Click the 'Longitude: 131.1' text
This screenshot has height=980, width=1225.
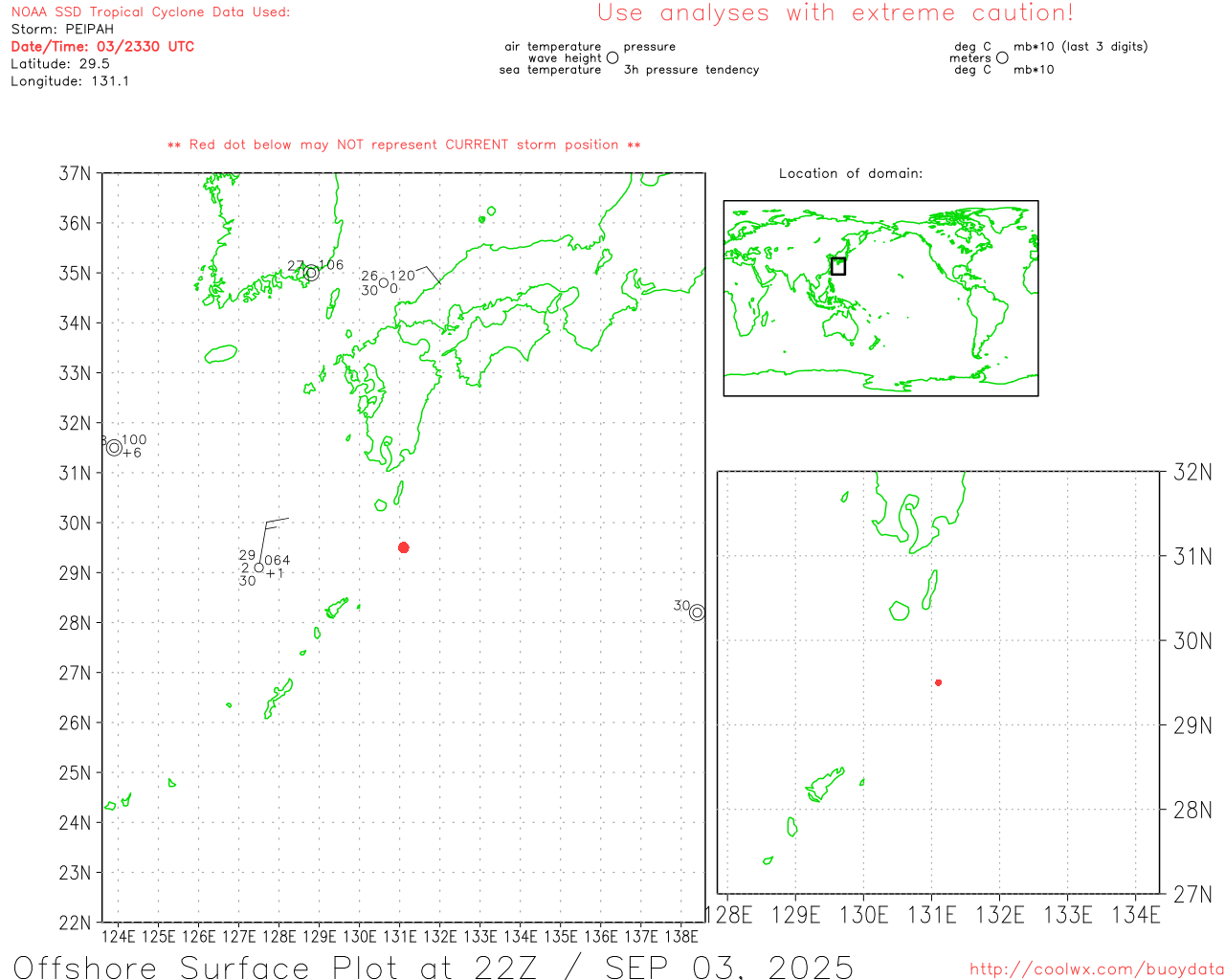[70, 81]
